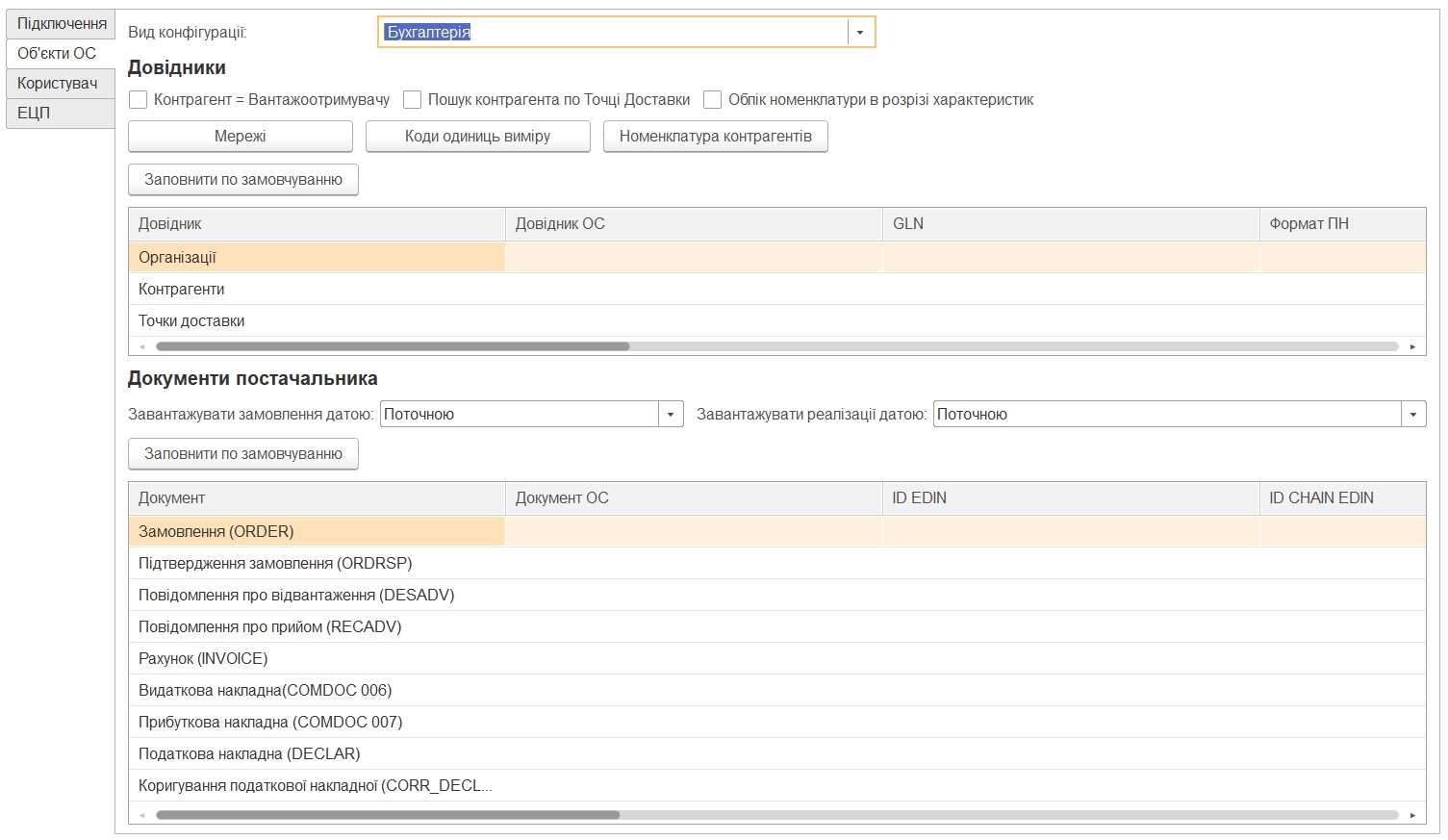The width and height of the screenshot is (1448, 840).
Task: Select Прибуткова накладна (COMDOC 007) row
Action: click(776, 722)
